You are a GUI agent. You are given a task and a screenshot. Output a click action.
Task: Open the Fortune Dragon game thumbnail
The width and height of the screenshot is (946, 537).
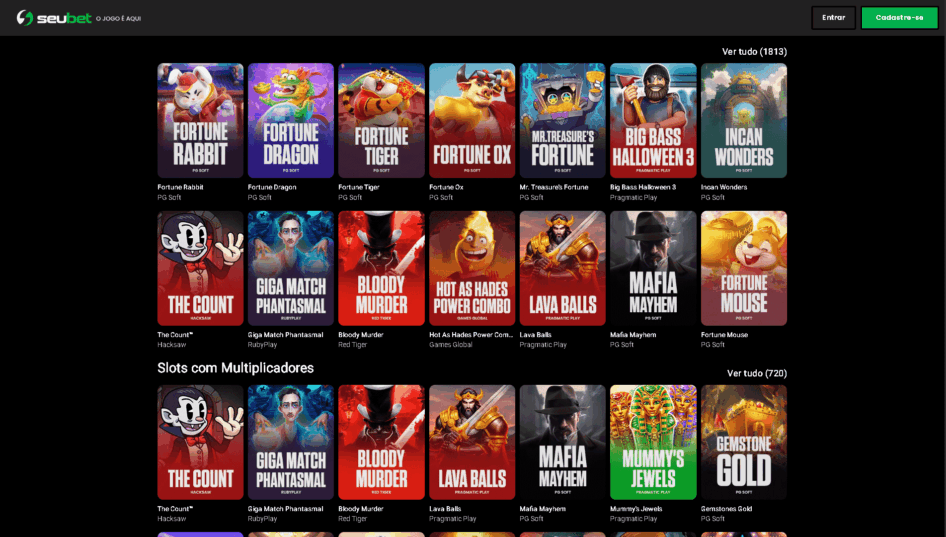(x=291, y=121)
